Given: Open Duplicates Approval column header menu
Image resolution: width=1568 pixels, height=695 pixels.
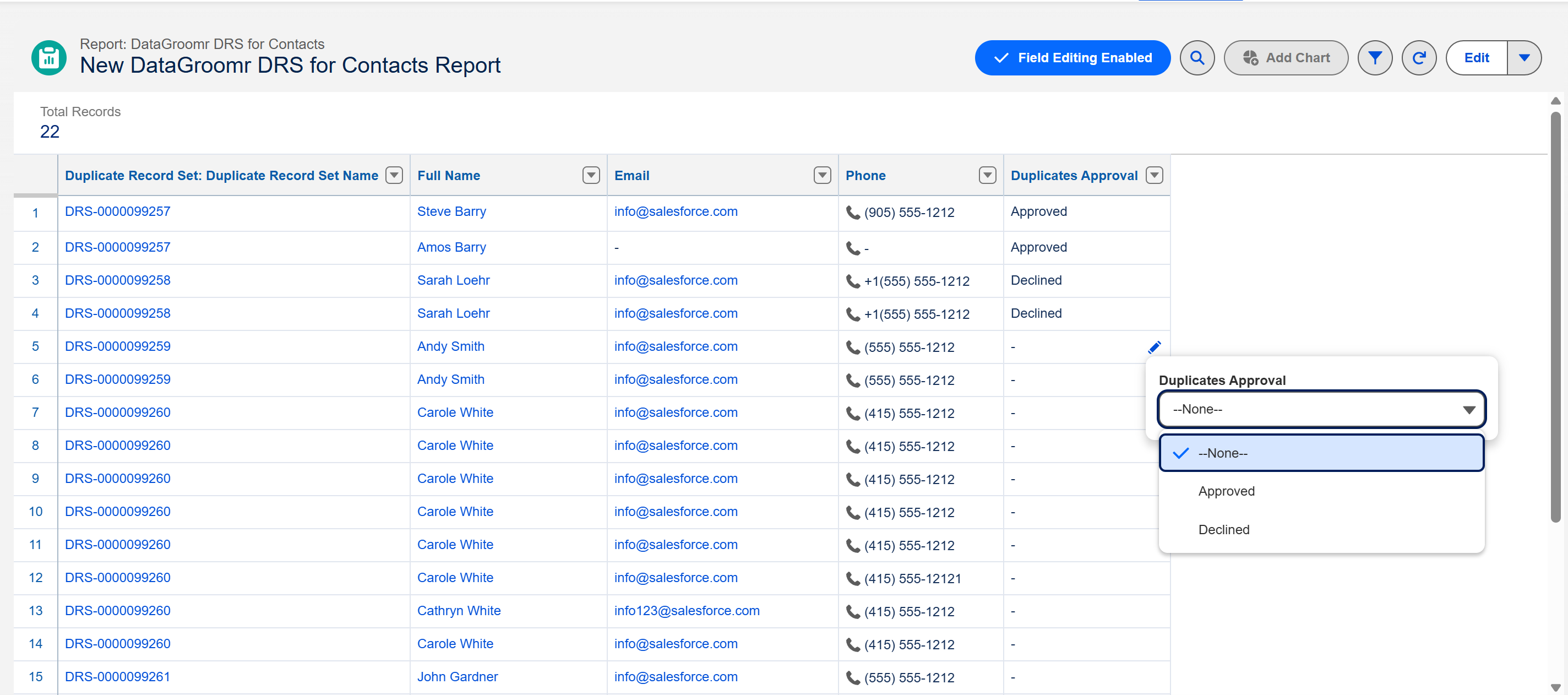Looking at the screenshot, I should (x=1153, y=176).
